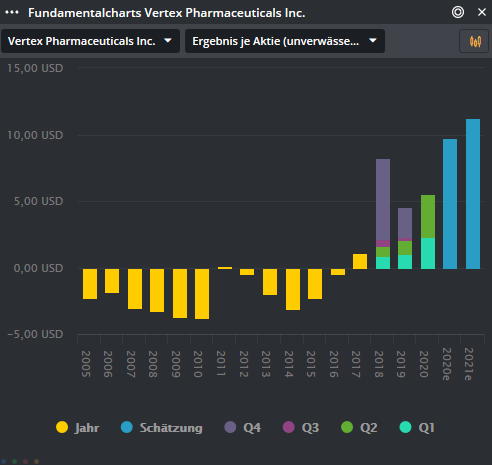
Task: Select the 2008 yearly bar
Action: [157, 291]
